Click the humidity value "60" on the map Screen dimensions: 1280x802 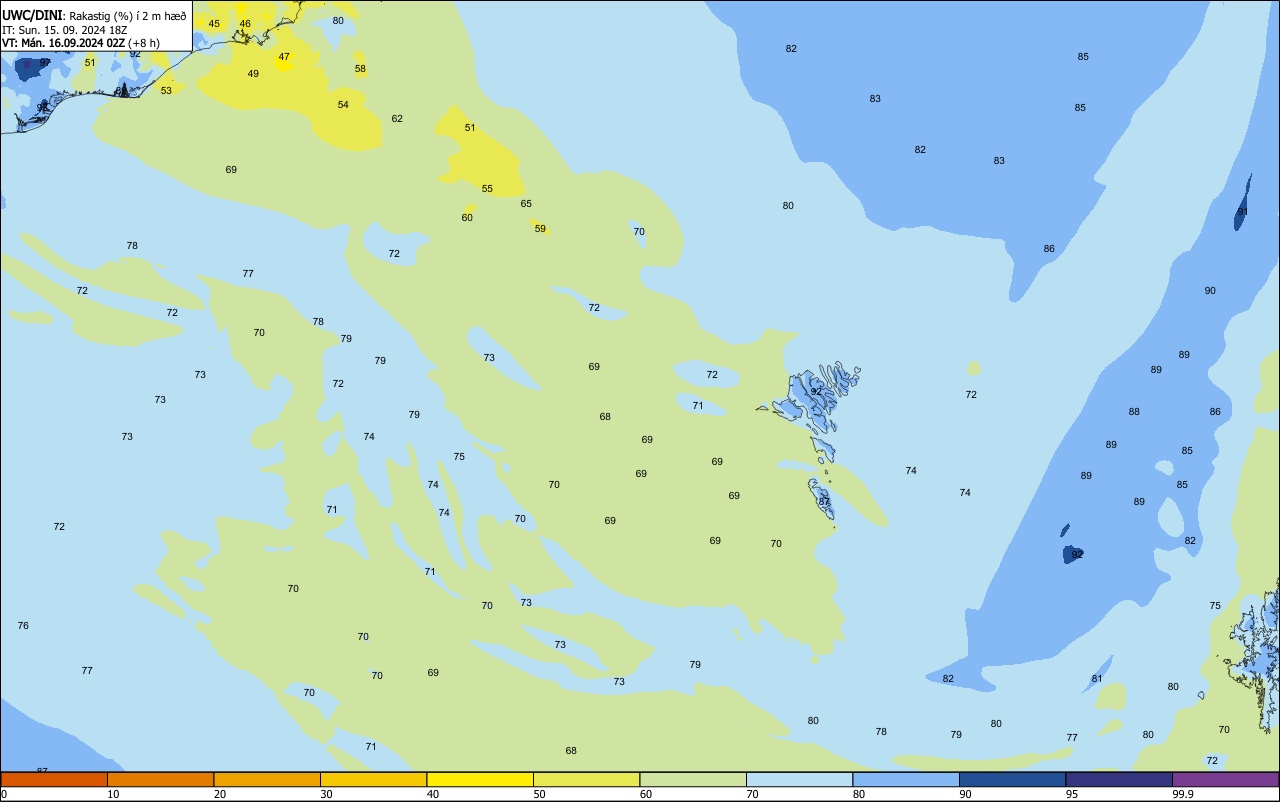(467, 218)
